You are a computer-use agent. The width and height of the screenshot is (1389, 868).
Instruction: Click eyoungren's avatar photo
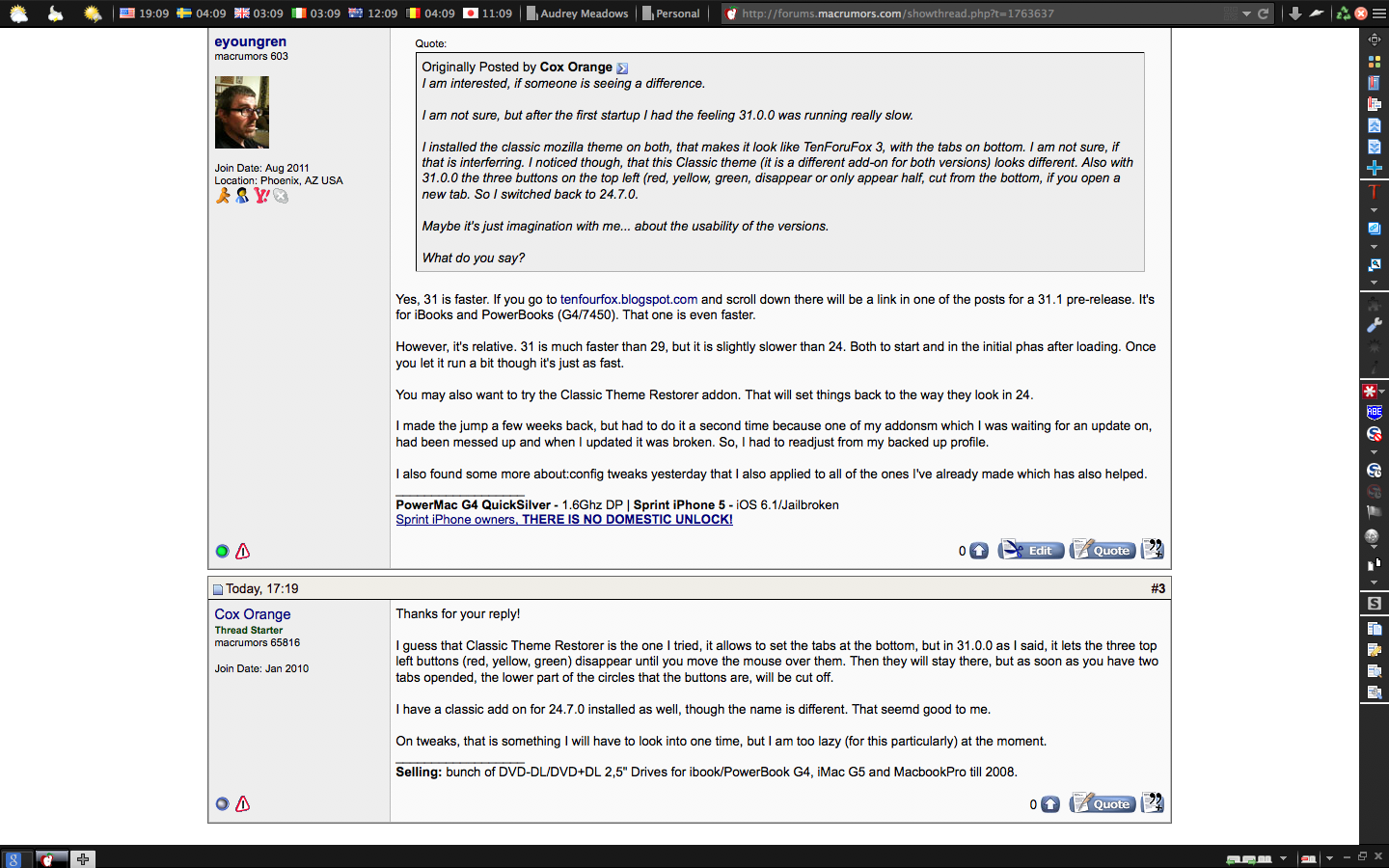pos(241,112)
